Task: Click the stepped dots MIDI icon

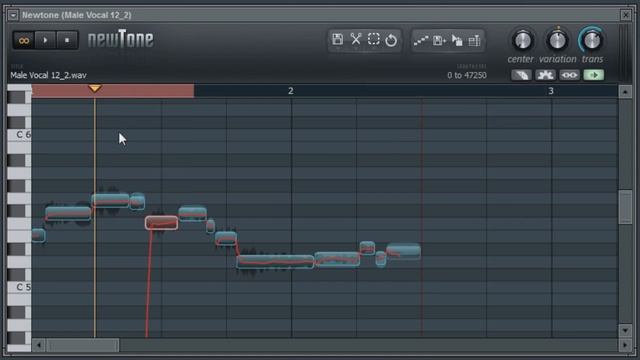Action: [421, 40]
